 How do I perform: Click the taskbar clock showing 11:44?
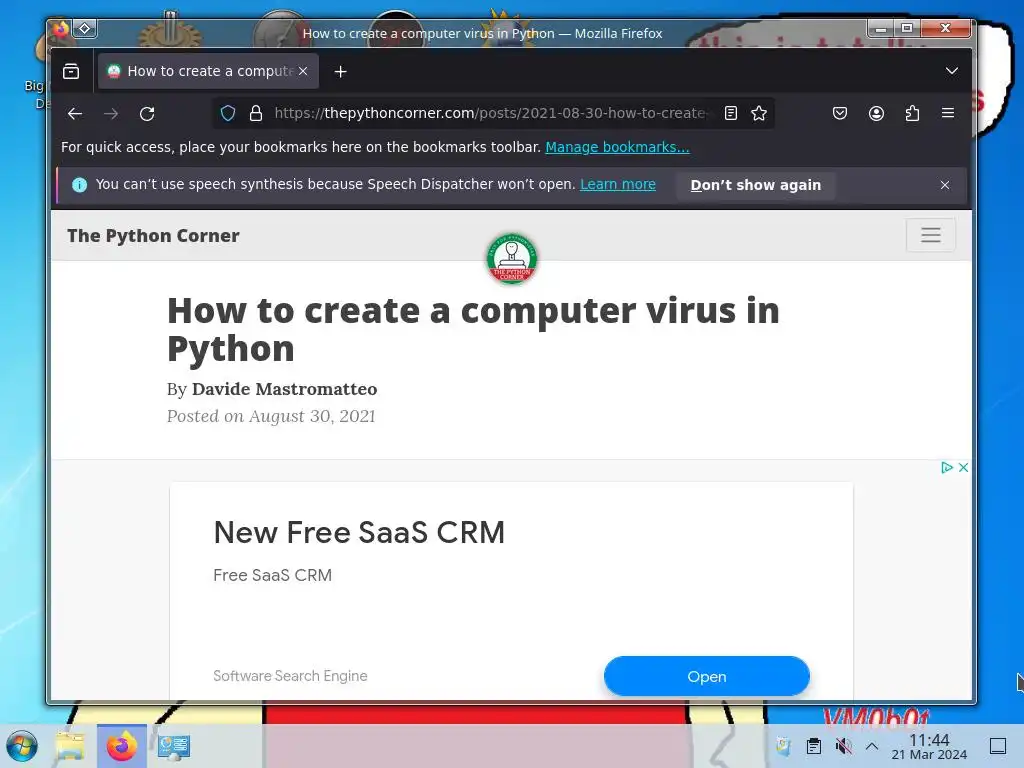click(929, 746)
